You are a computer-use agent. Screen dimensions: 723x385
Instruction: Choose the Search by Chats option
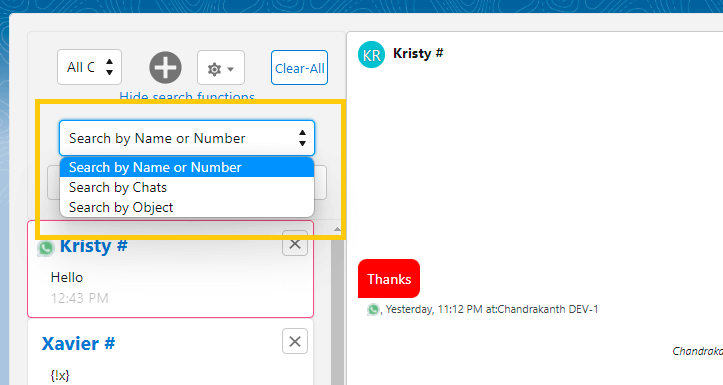point(187,187)
